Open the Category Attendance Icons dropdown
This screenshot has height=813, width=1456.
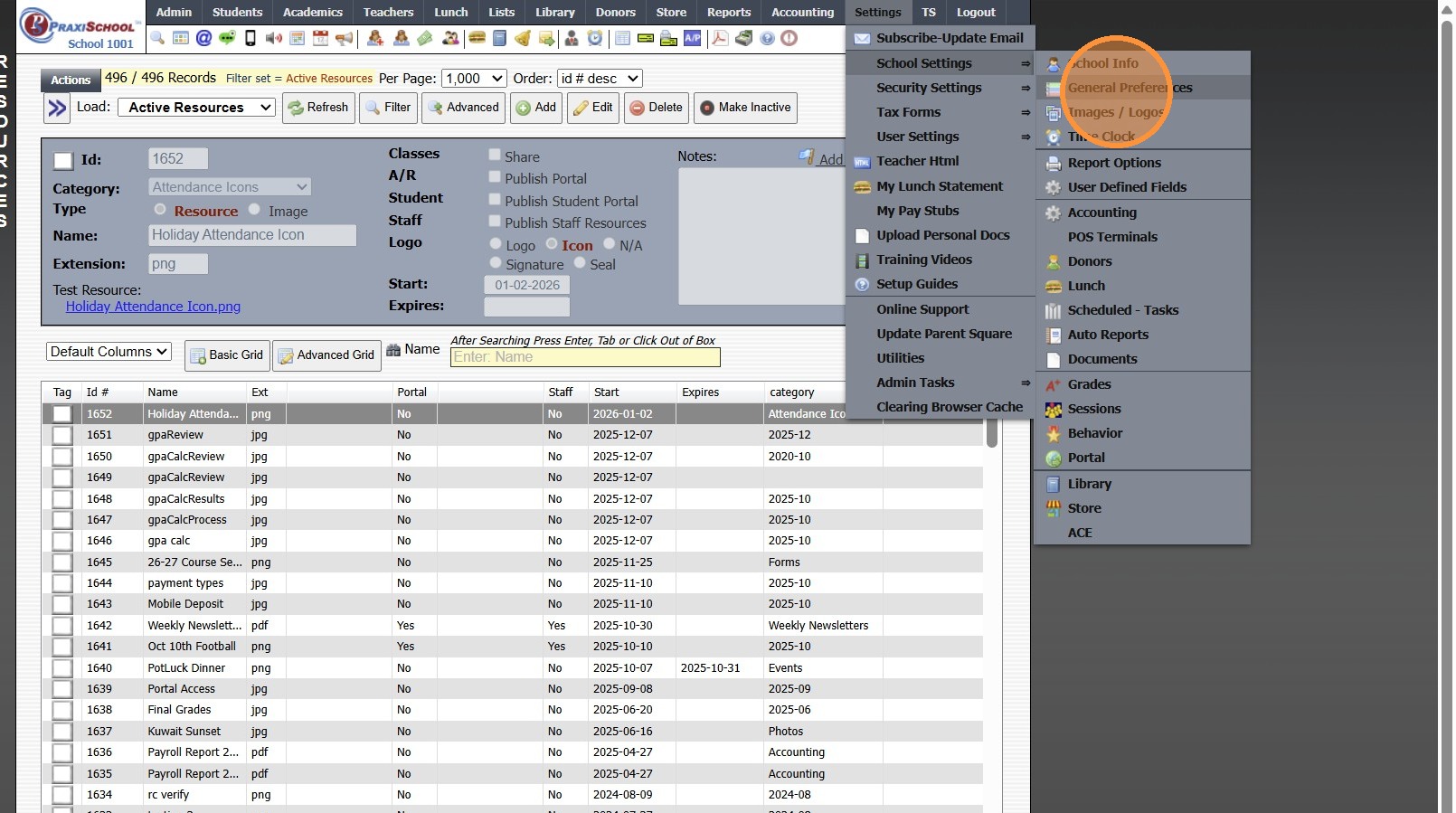pos(230,187)
